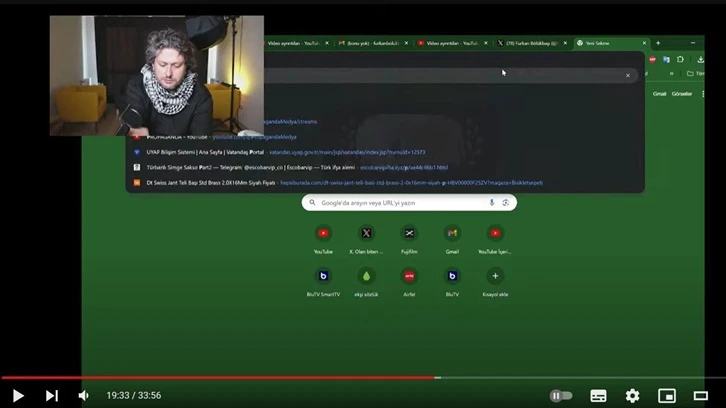Add a new shortcut with Kısayol ekle
726x408 pixels.
coord(495,282)
